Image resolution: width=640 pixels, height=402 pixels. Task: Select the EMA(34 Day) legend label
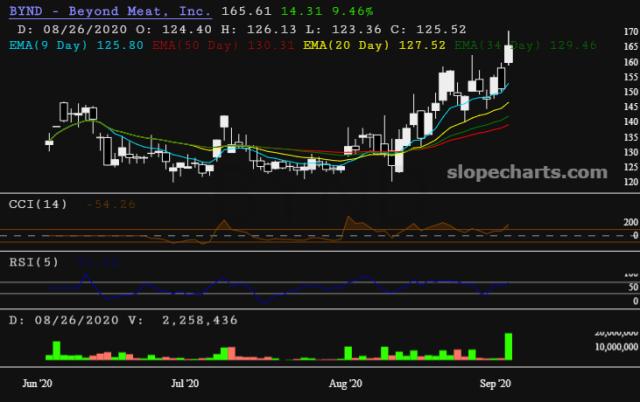coord(498,45)
